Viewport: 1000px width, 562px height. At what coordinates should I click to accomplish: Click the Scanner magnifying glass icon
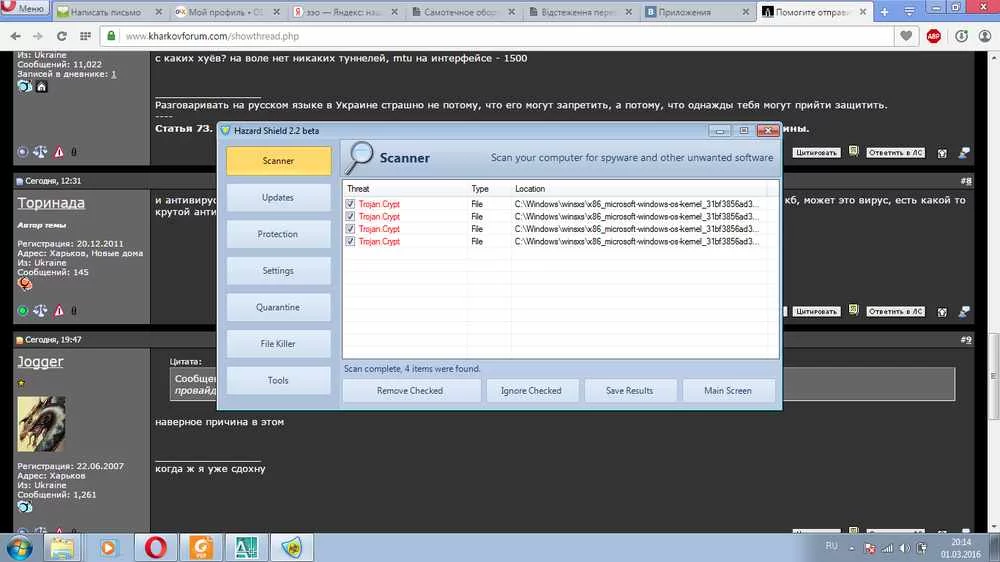(x=359, y=158)
